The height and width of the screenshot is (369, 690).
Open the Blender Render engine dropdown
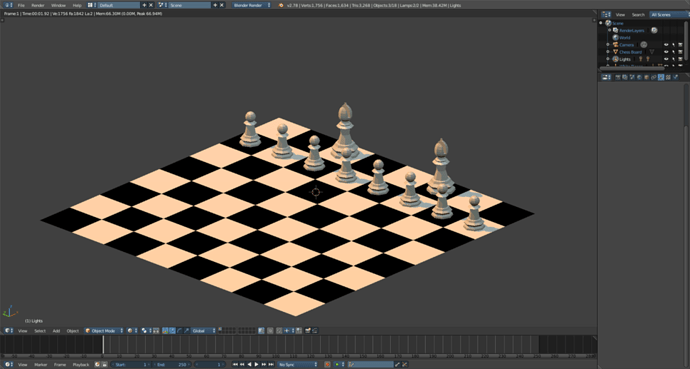[252, 5]
